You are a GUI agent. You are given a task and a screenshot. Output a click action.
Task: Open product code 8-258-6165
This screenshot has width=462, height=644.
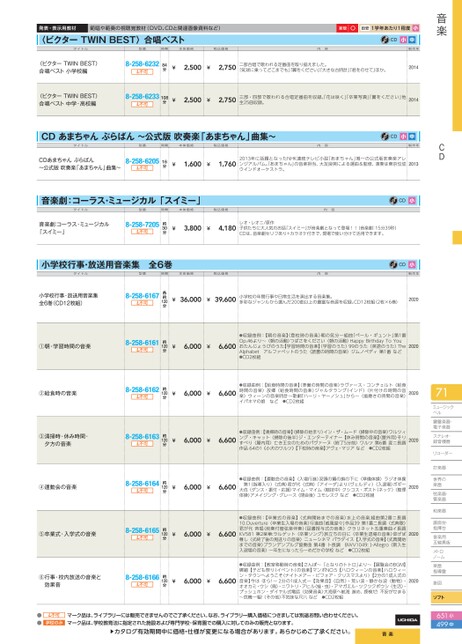[x=142, y=530]
